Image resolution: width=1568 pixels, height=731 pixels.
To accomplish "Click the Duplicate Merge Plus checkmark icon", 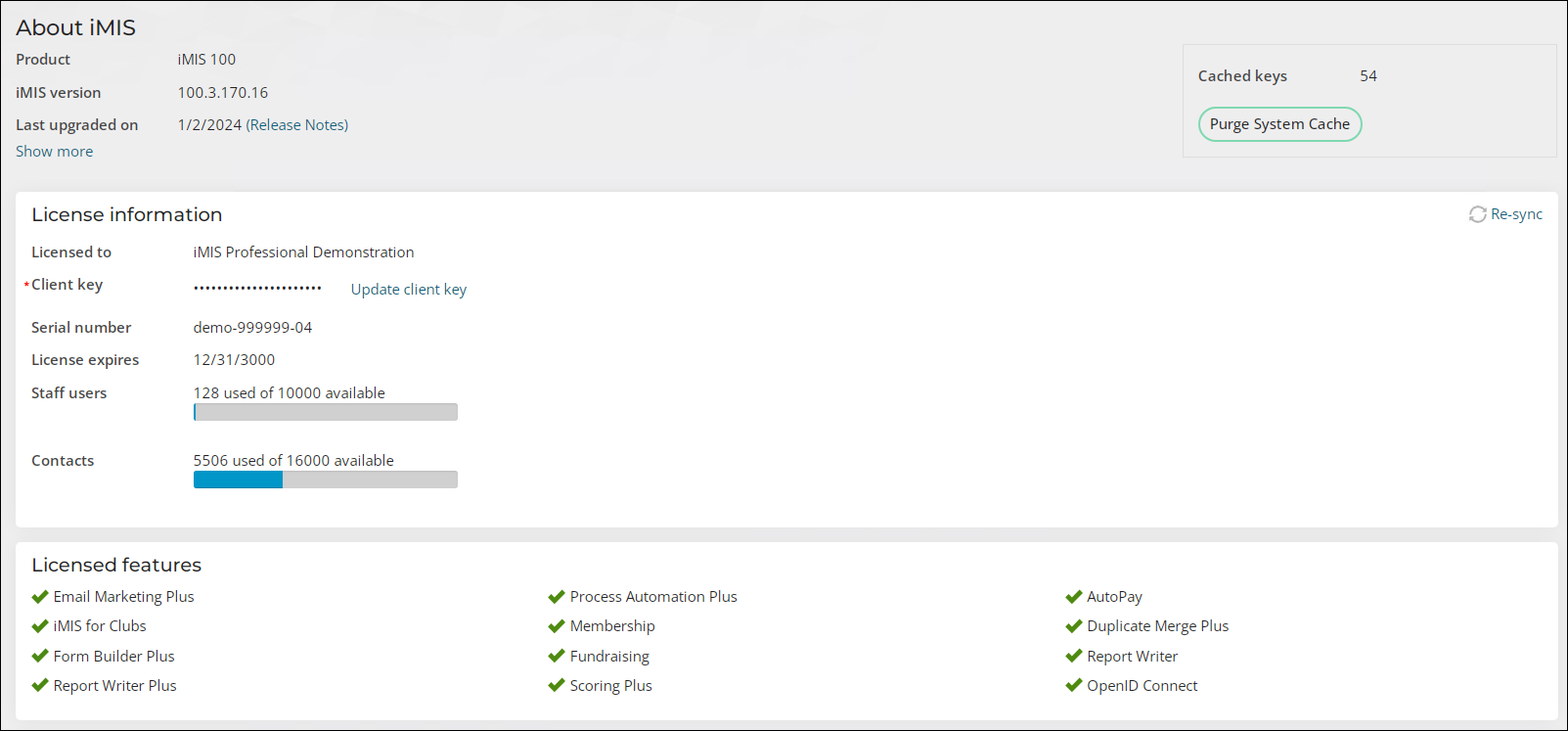I will [1074, 626].
